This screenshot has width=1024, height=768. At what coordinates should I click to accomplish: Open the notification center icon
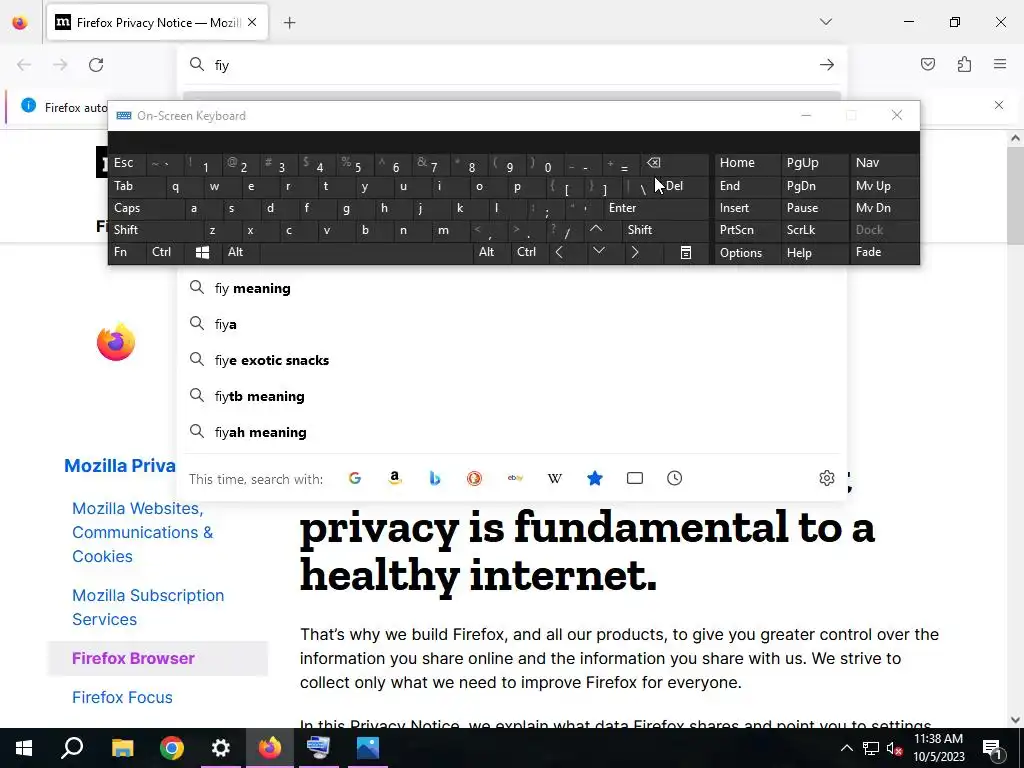point(992,749)
